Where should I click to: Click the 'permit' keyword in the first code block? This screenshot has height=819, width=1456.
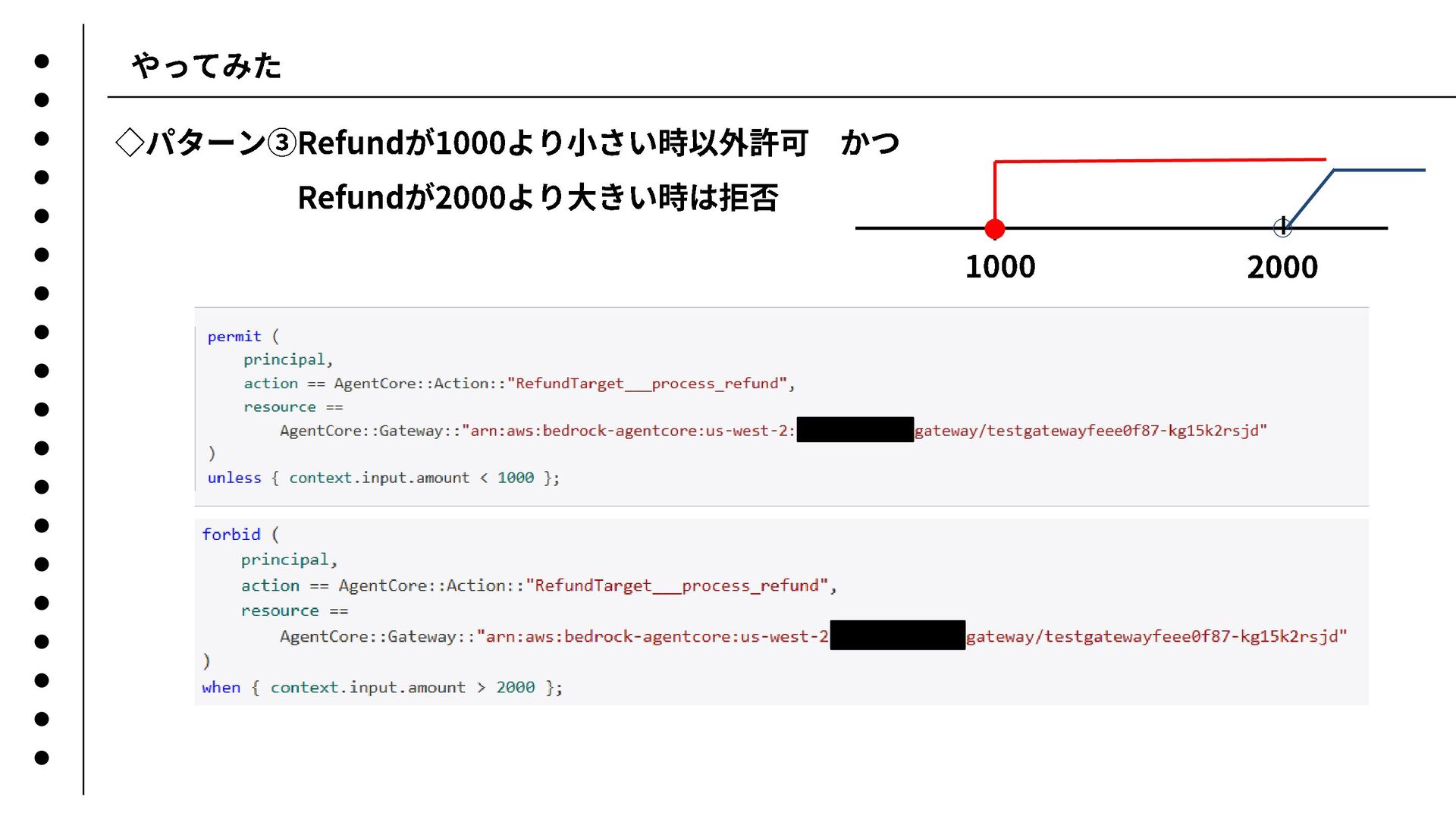234,336
